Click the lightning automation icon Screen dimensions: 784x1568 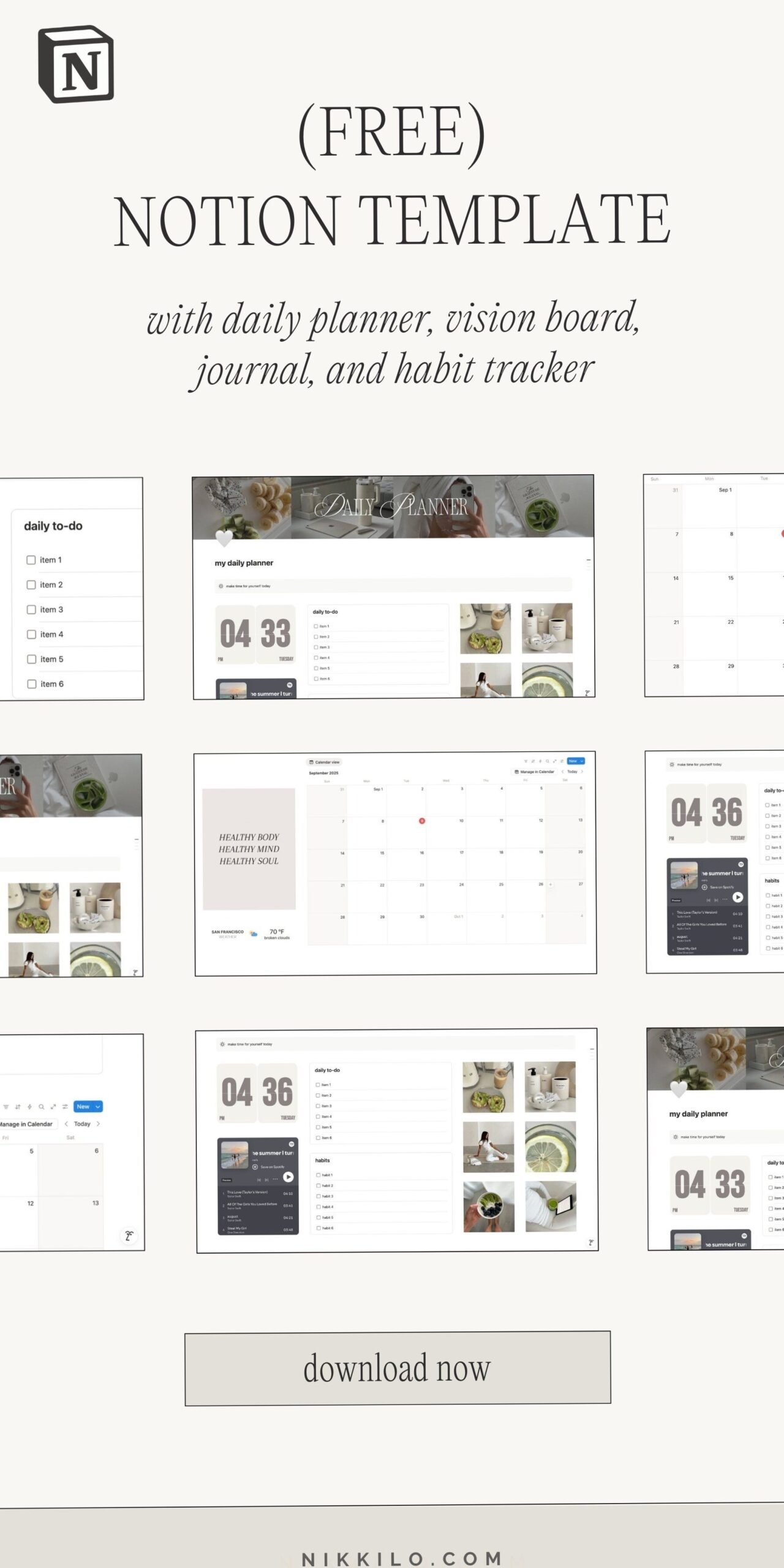point(29,1107)
